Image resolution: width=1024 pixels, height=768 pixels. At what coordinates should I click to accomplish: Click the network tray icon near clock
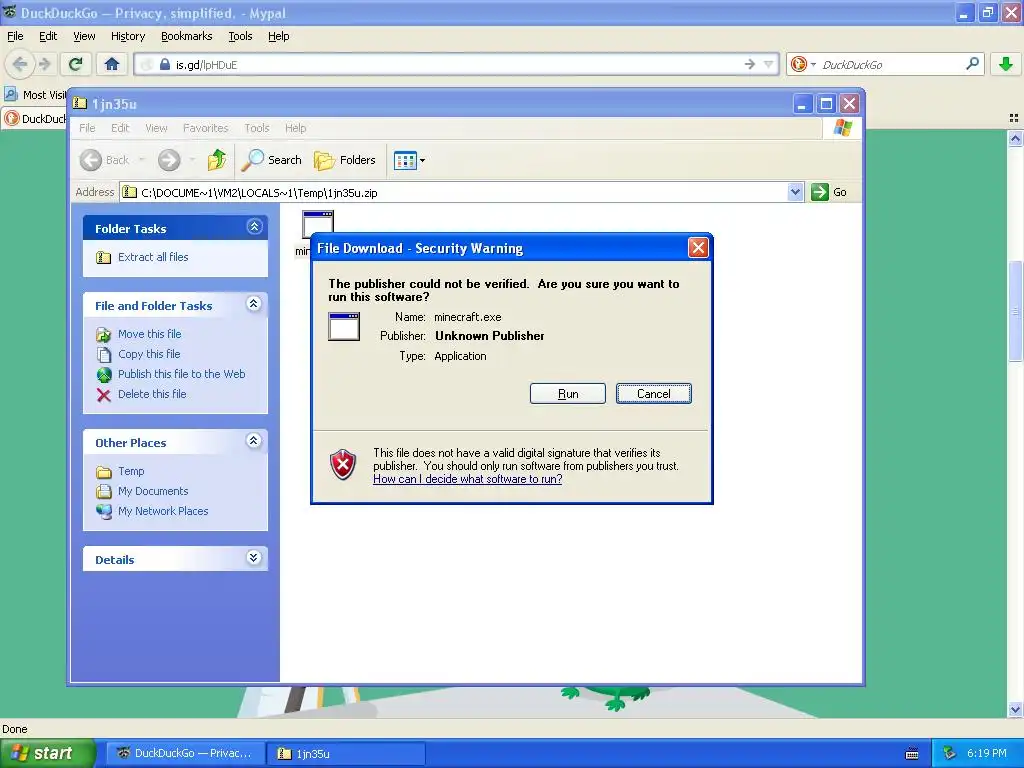950,754
